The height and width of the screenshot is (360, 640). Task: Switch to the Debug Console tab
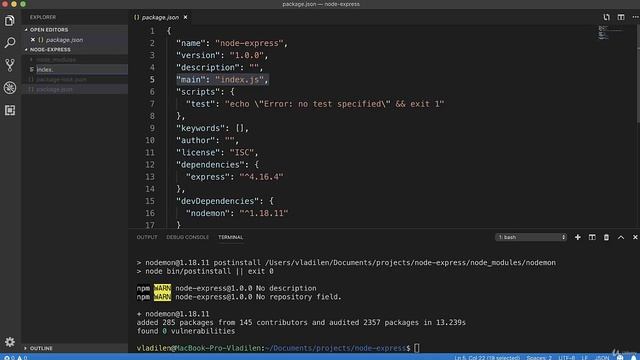pyautogui.click(x=187, y=237)
